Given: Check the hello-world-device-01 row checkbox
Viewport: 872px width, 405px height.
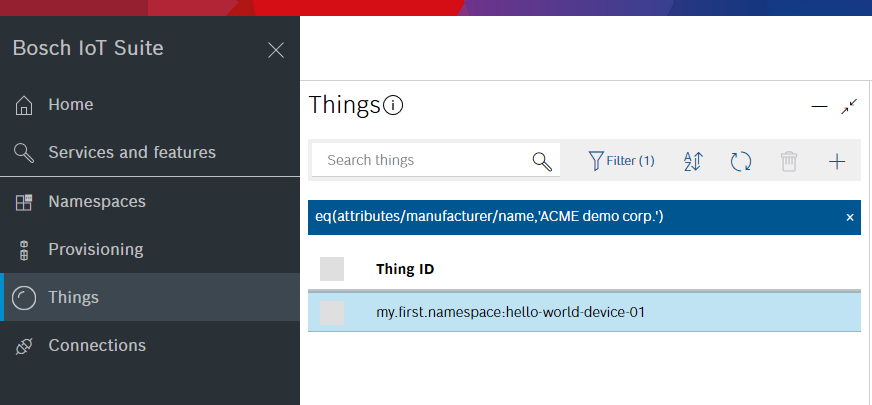Looking at the screenshot, I should (332, 313).
